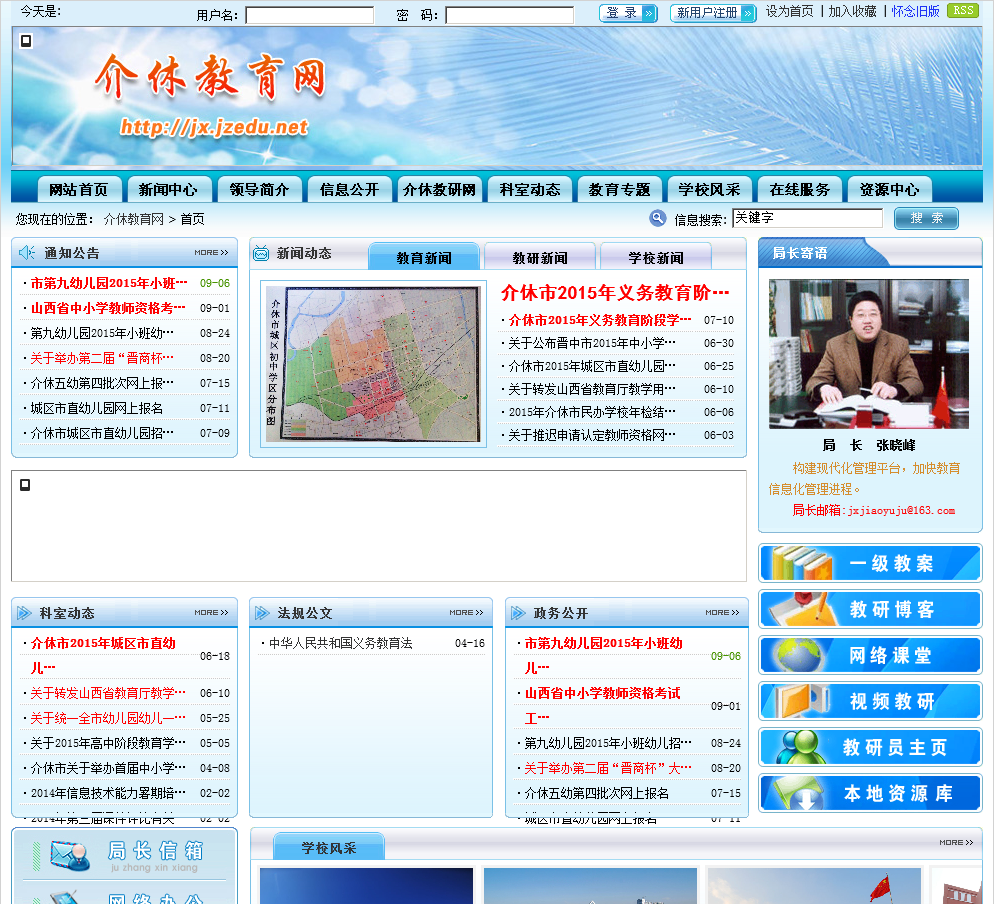Viewport: 994px width, 904px height.
Task: Open 2014年信息技术能力暑期培… item
Action: (x=108, y=793)
